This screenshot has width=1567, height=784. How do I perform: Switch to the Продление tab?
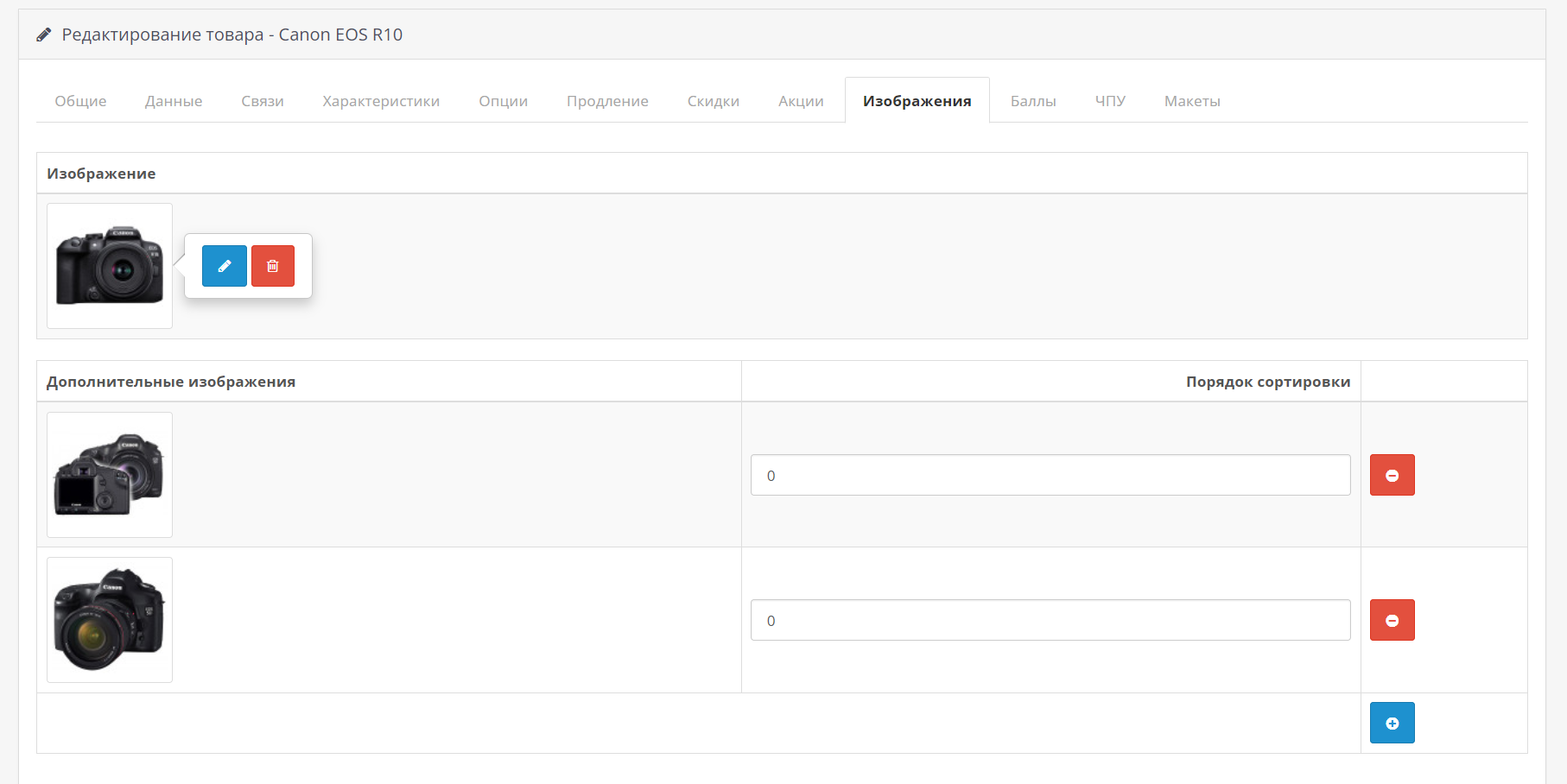click(x=607, y=101)
